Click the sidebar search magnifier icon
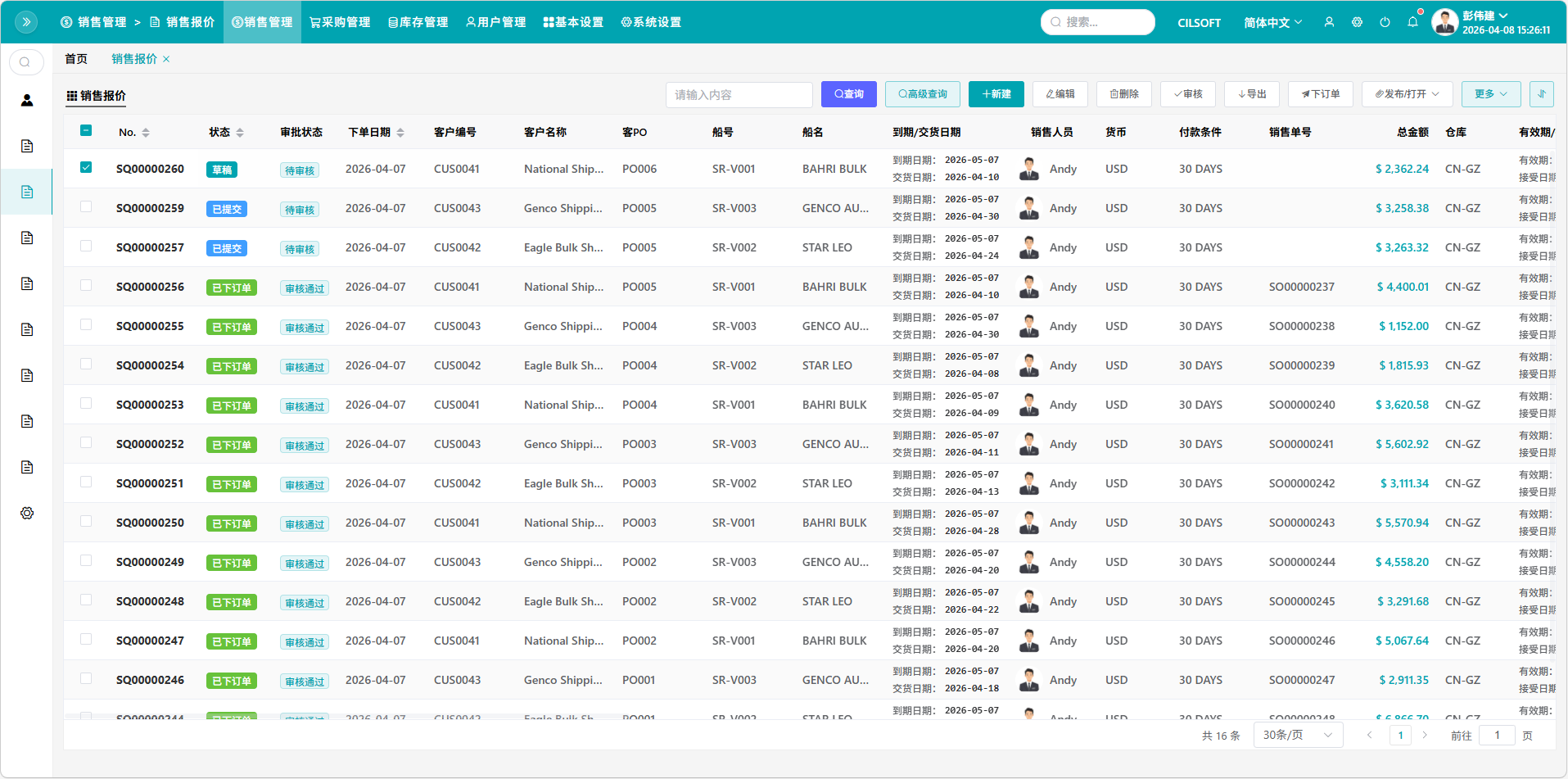Viewport: 1568px width, 779px height. click(x=26, y=62)
